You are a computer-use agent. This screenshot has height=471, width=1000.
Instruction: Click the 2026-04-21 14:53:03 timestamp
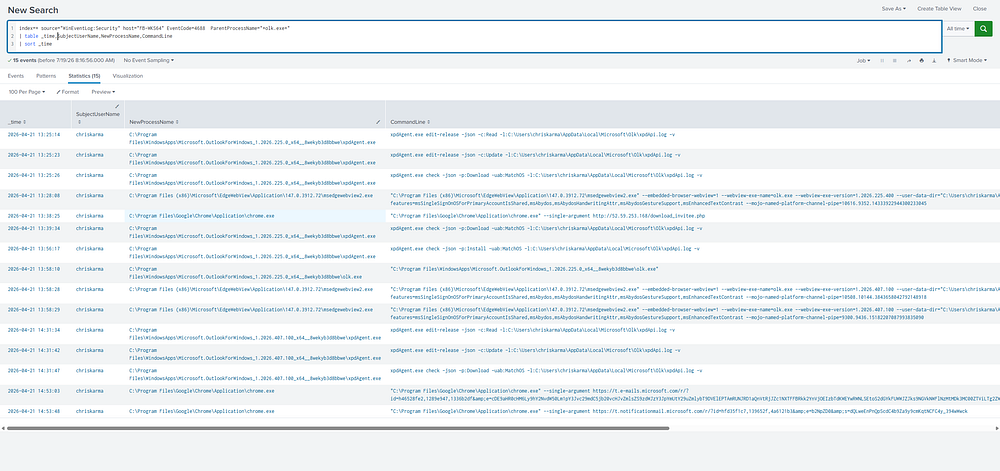(x=34, y=390)
